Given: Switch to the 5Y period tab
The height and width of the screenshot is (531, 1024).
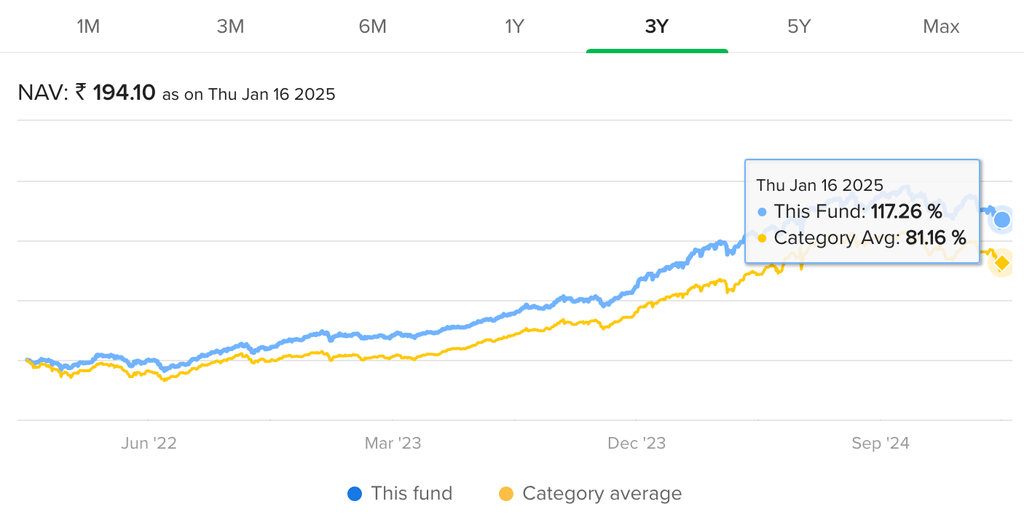Looking at the screenshot, I should (x=798, y=27).
